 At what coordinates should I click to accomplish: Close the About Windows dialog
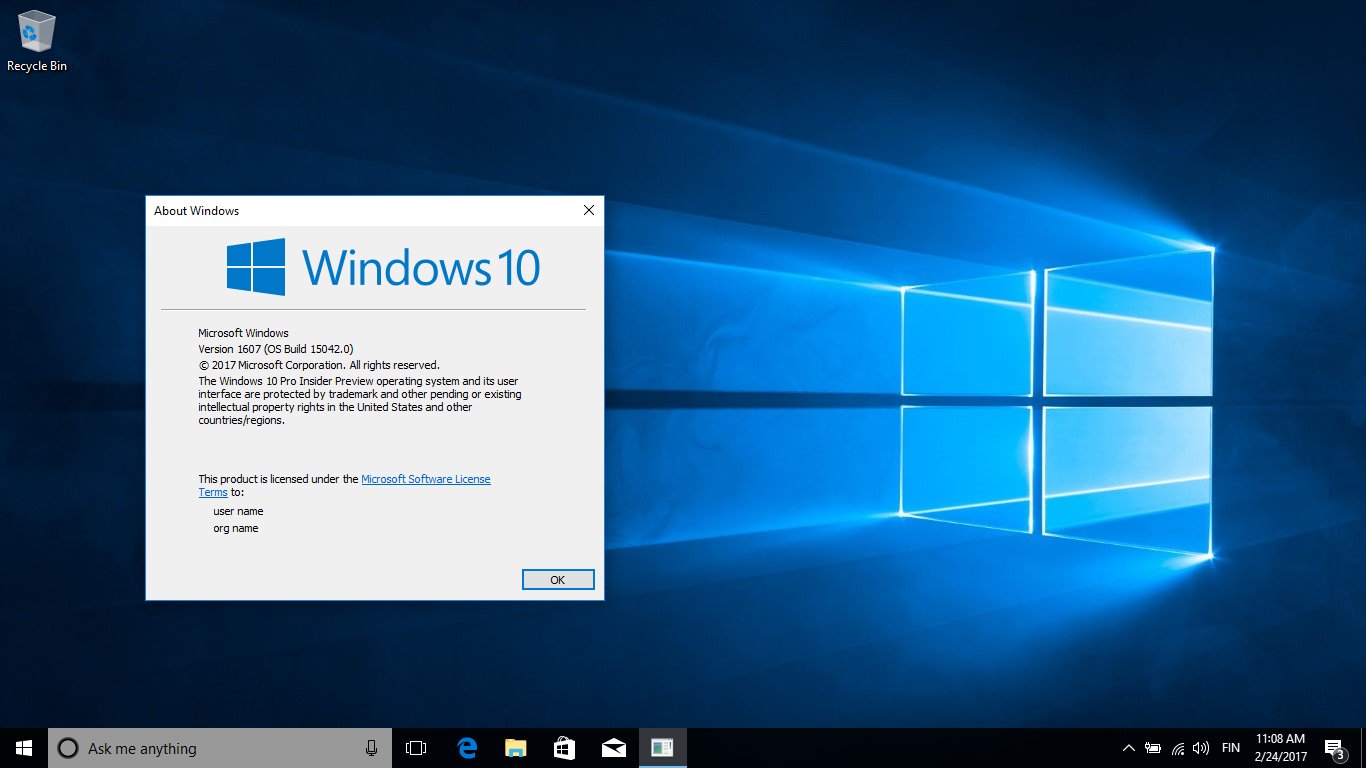point(588,210)
